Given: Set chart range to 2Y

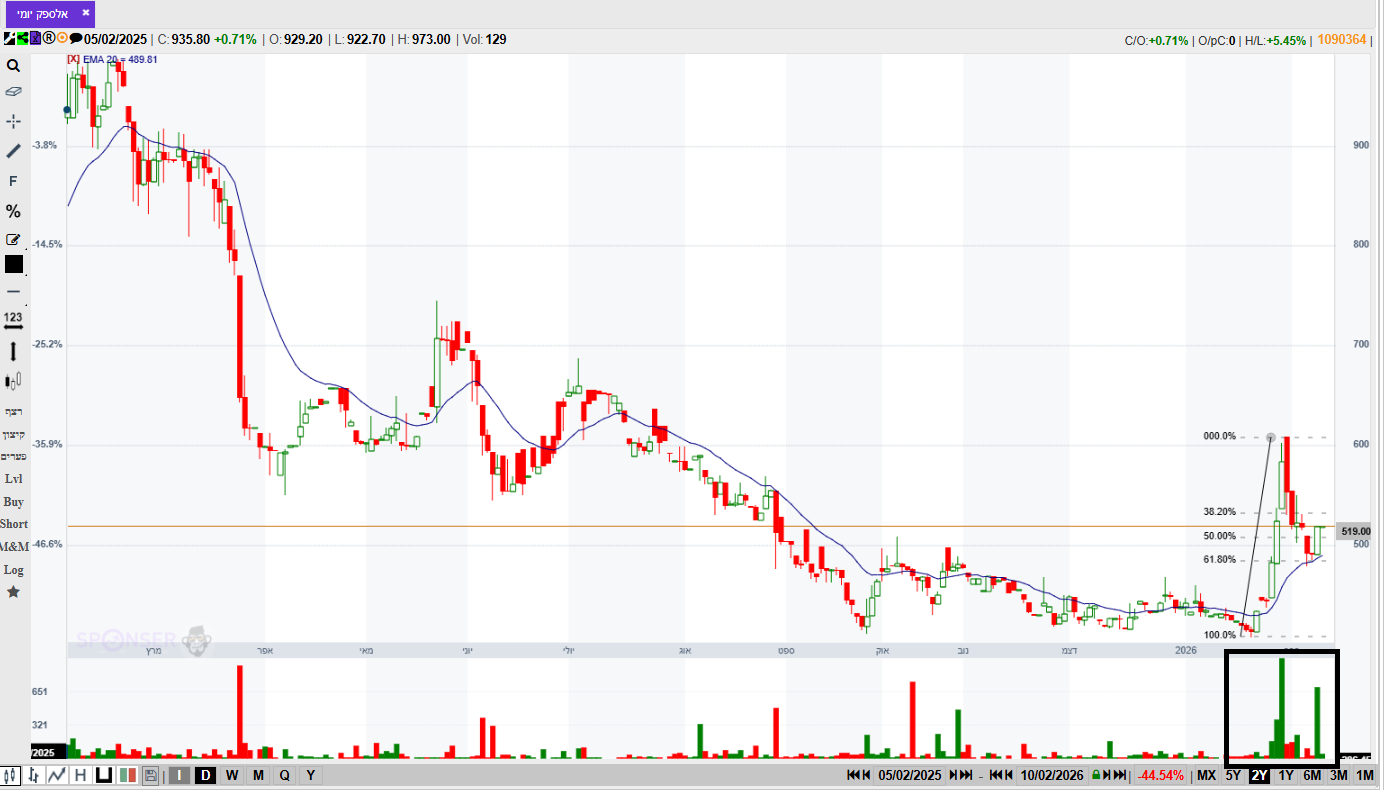Looking at the screenshot, I should (x=1259, y=775).
